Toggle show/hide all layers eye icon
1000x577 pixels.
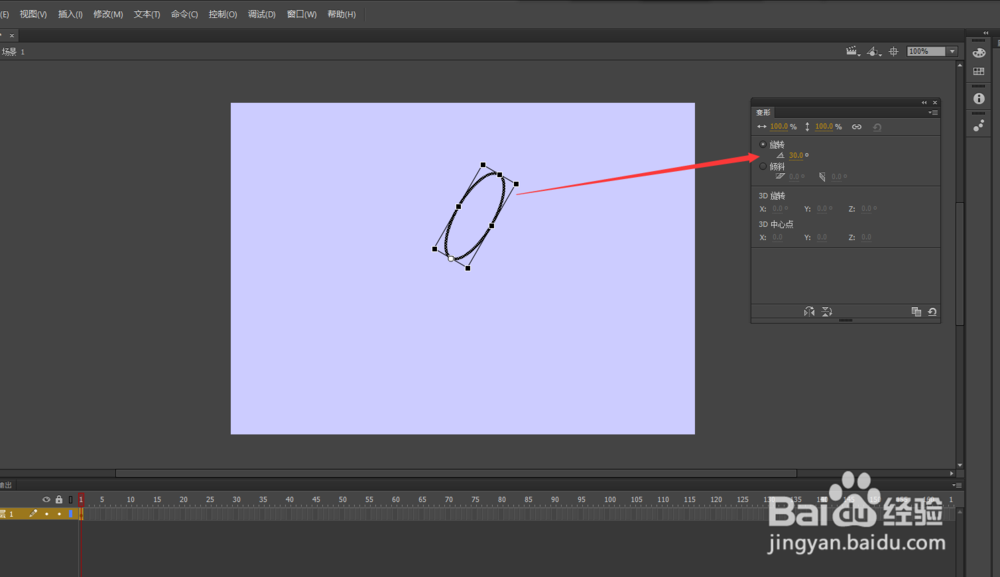[46, 500]
